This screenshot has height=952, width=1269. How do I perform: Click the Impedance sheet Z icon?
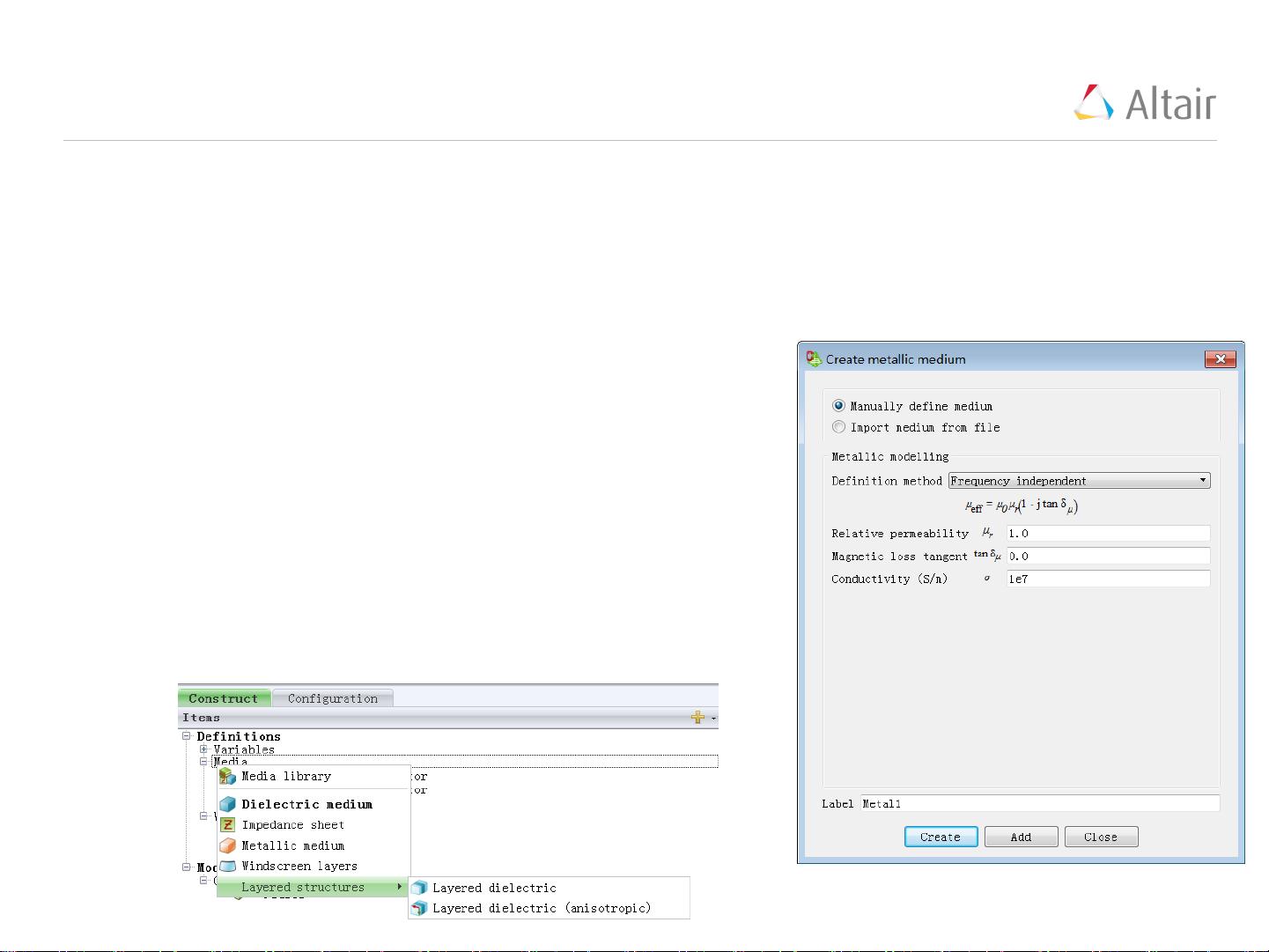pos(227,825)
